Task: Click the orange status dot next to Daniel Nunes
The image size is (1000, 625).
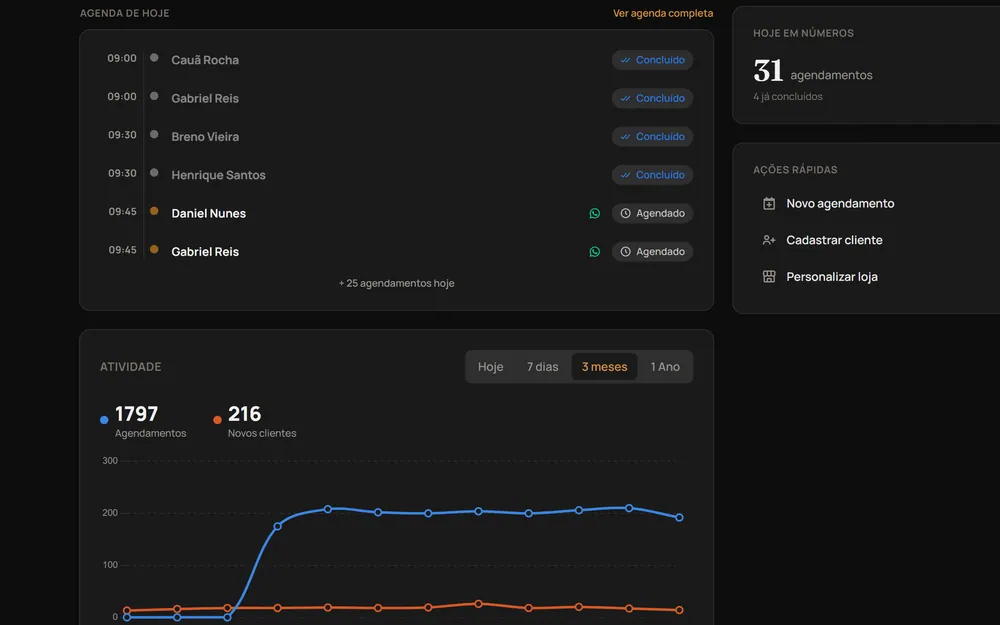Action: pos(154,211)
